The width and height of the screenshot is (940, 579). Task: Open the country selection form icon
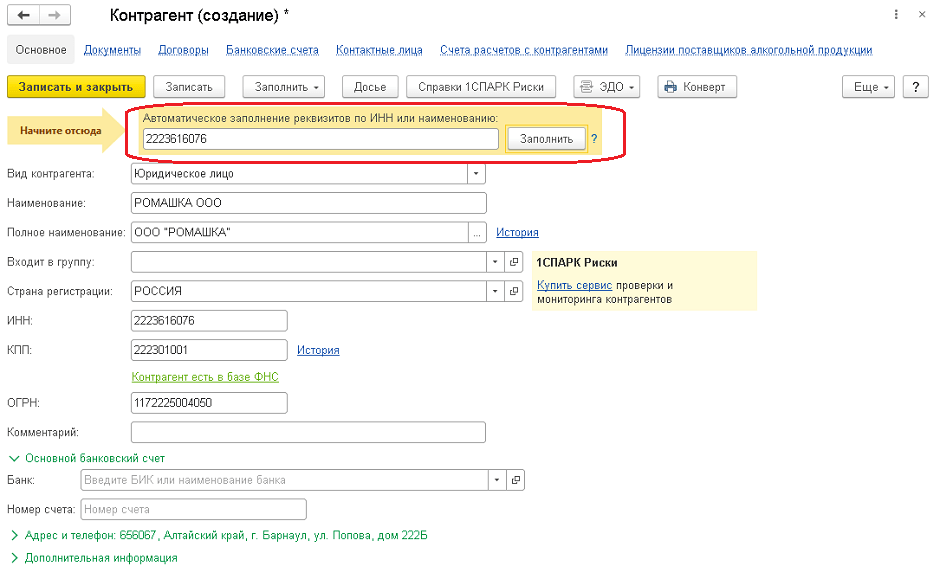[x=515, y=292]
